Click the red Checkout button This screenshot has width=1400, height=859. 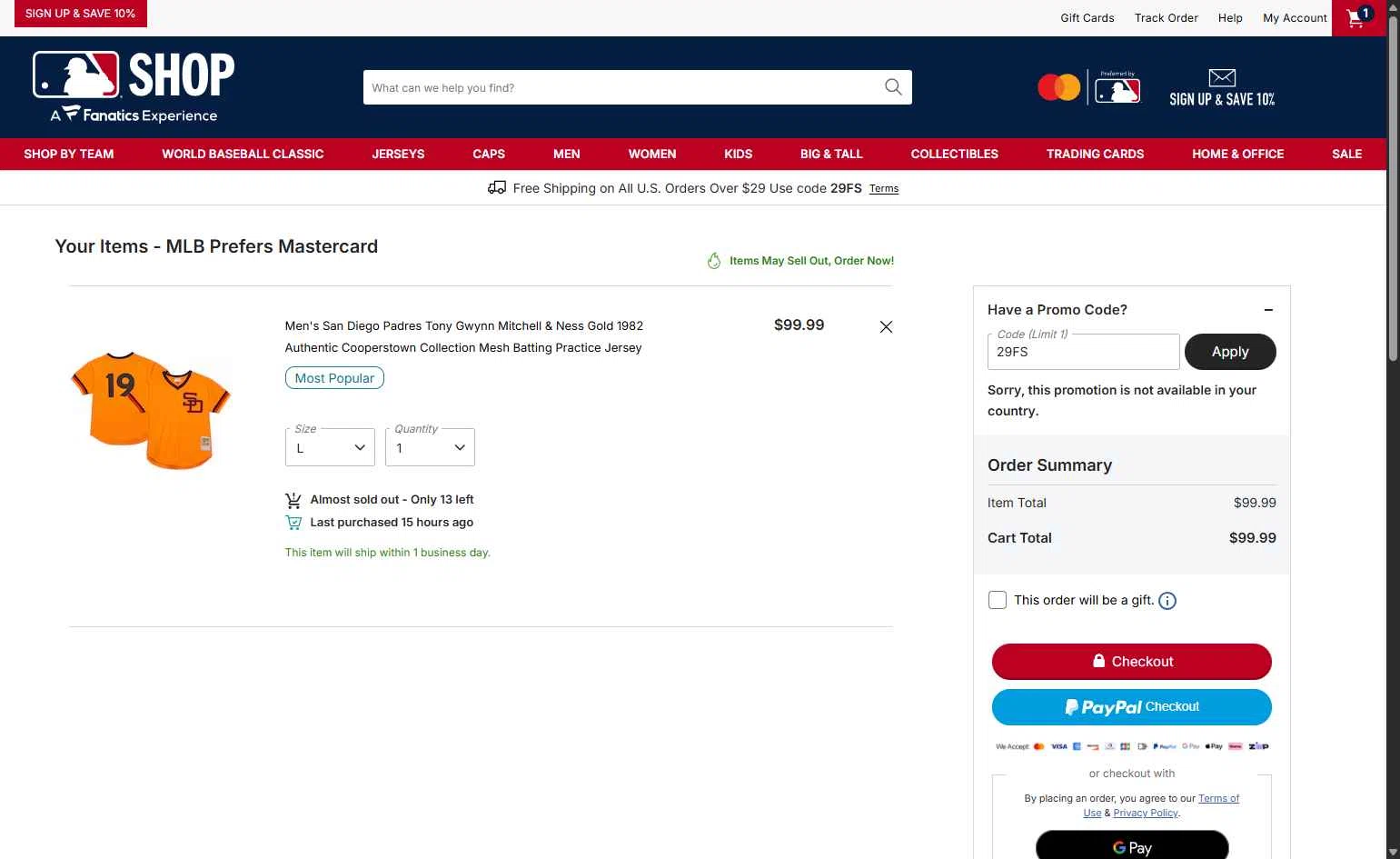[1132, 662]
